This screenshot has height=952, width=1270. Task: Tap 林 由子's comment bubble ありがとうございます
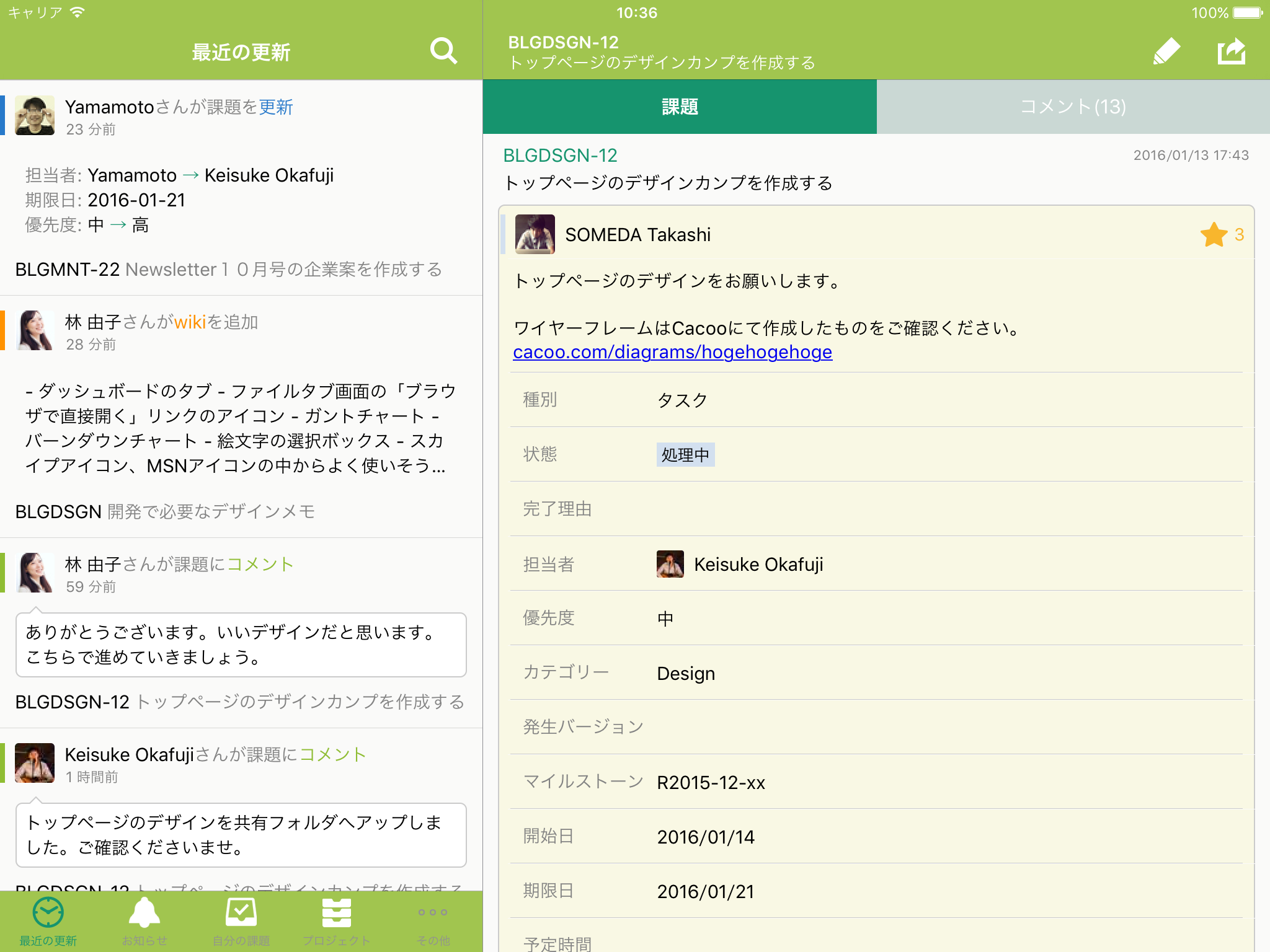(x=241, y=645)
